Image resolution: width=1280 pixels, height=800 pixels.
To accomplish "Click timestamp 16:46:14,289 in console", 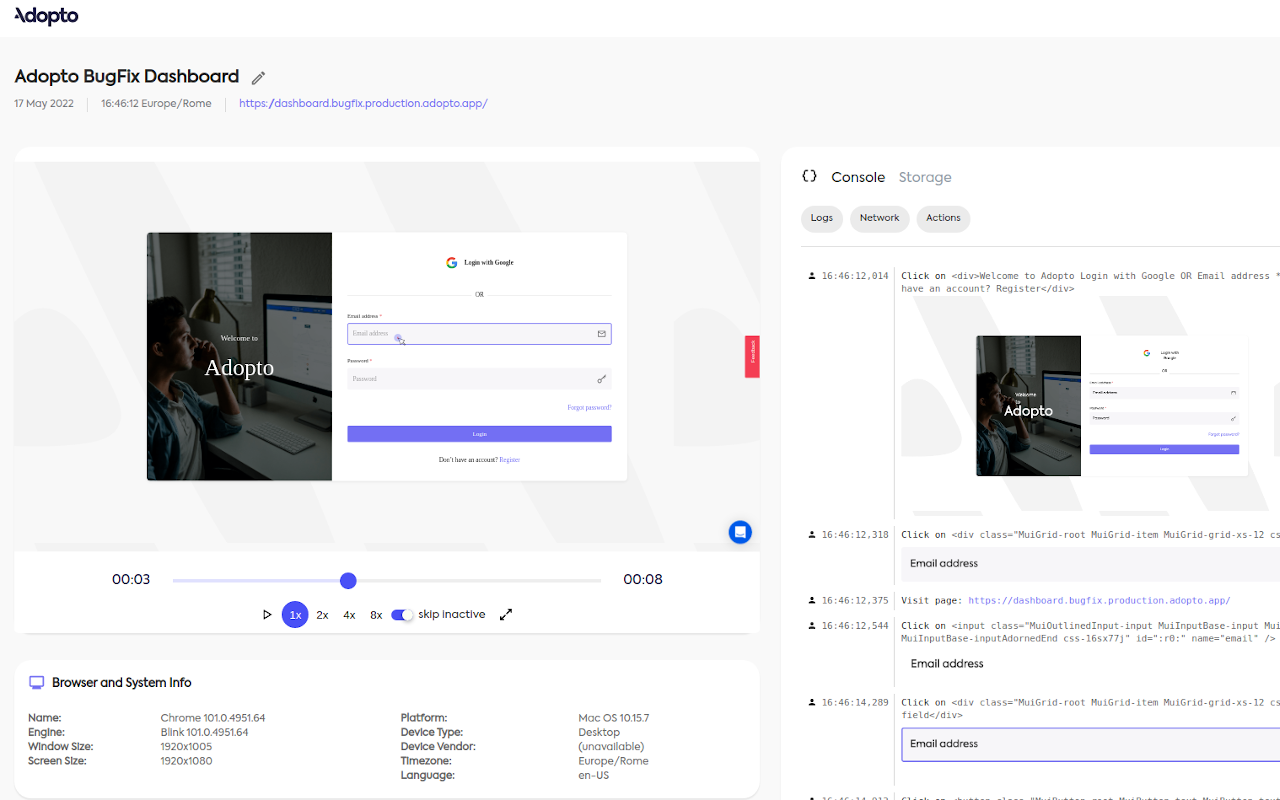I will (x=855, y=703).
